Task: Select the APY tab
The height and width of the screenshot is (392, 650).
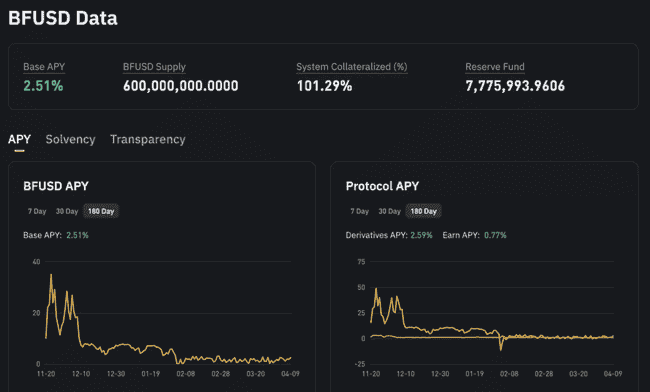Action: [19, 140]
